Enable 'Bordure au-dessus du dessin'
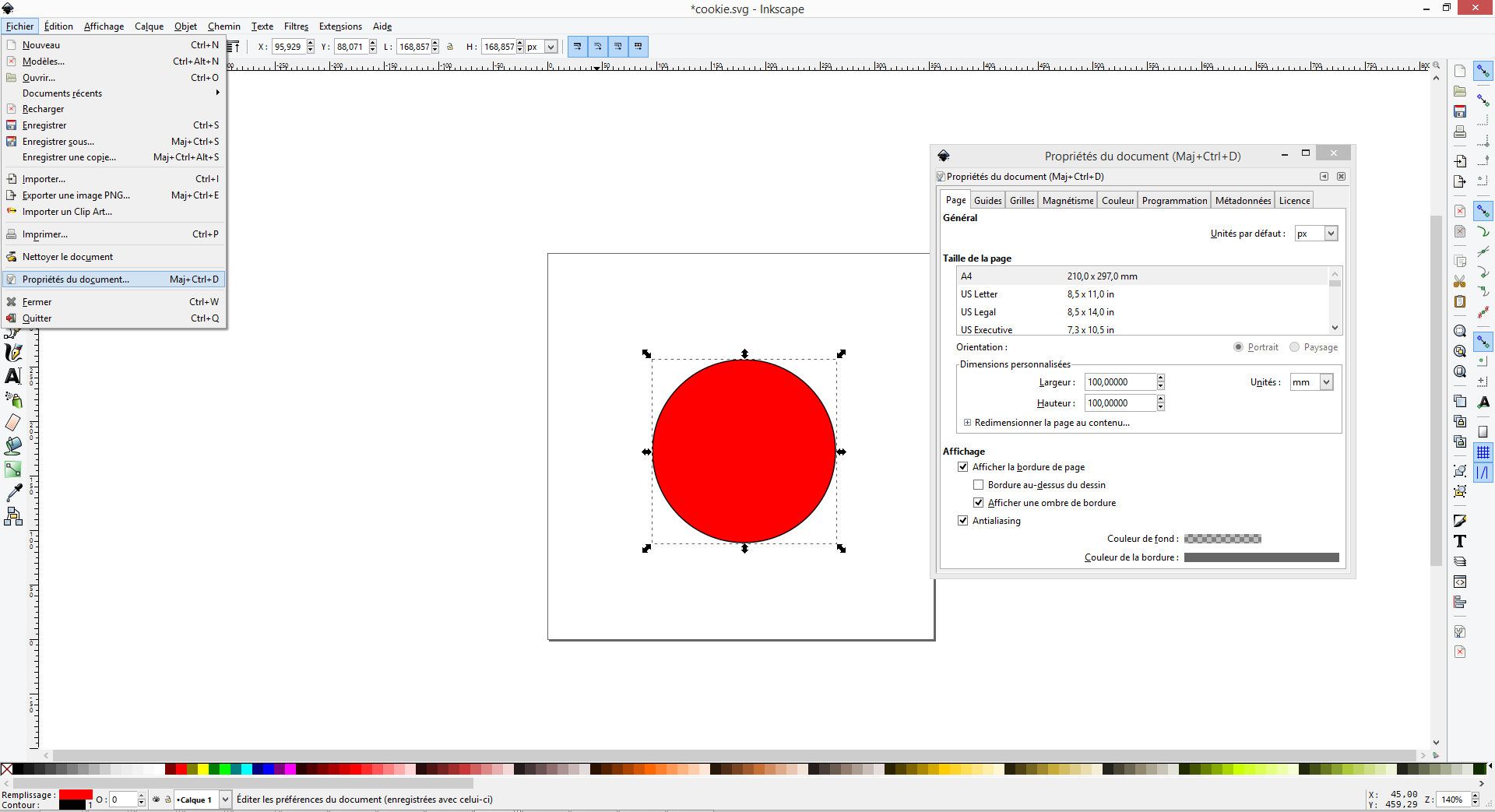This screenshot has width=1495, height=812. coord(979,484)
